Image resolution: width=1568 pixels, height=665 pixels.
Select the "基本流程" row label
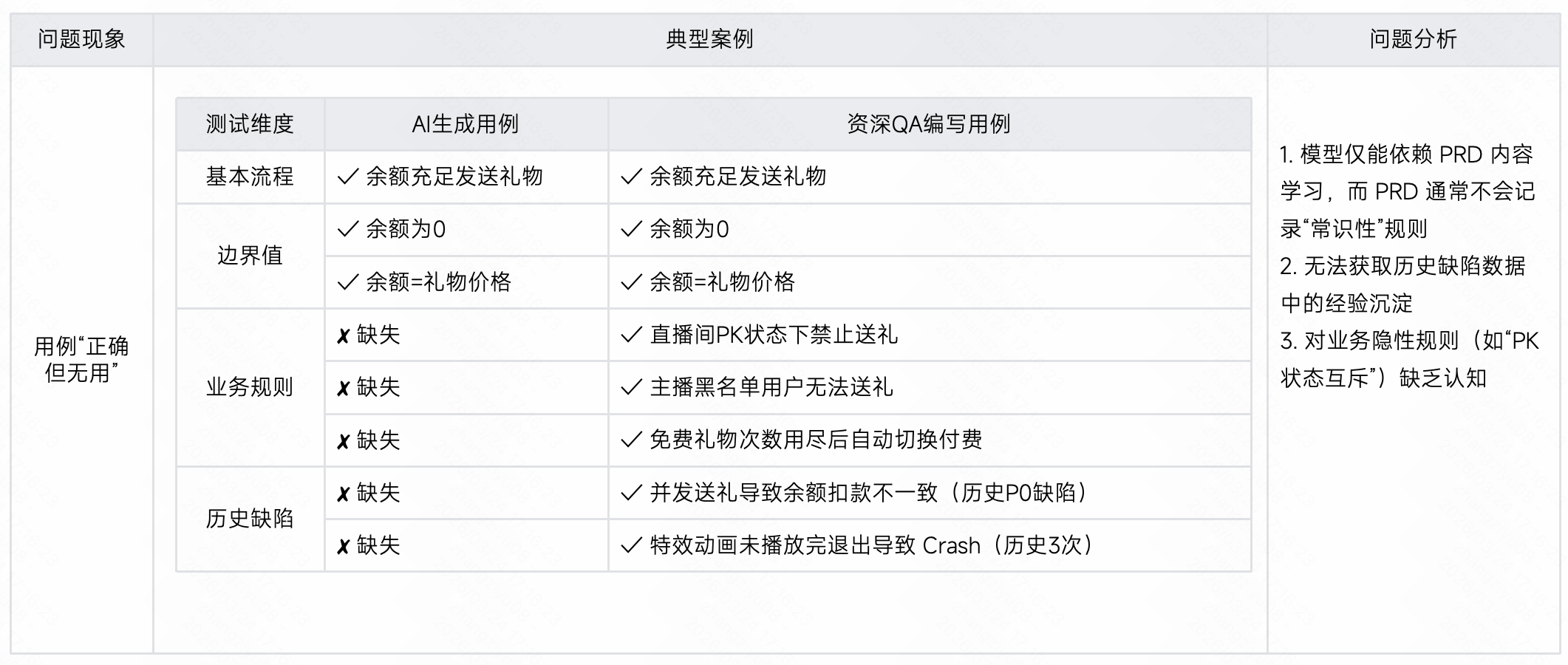tap(250, 177)
